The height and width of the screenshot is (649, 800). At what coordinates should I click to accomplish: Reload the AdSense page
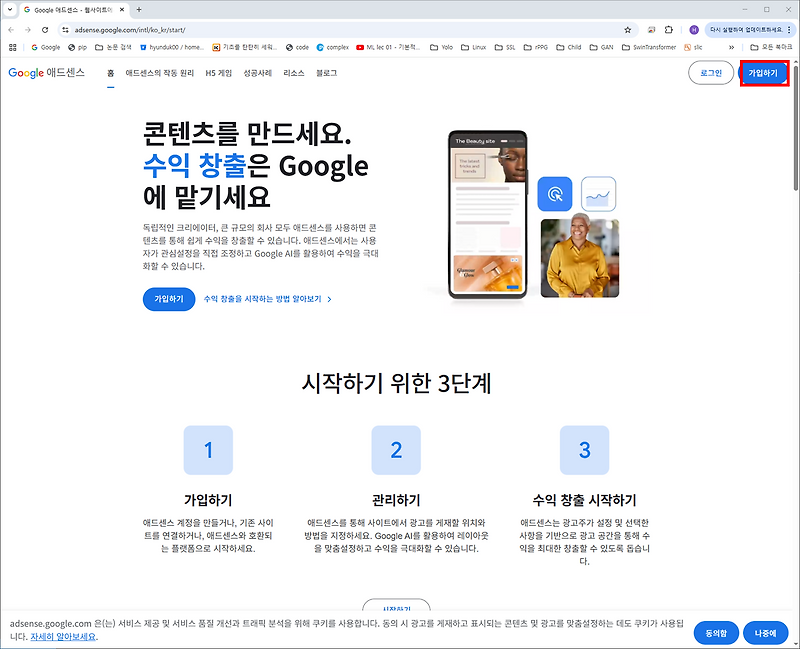(x=45, y=30)
